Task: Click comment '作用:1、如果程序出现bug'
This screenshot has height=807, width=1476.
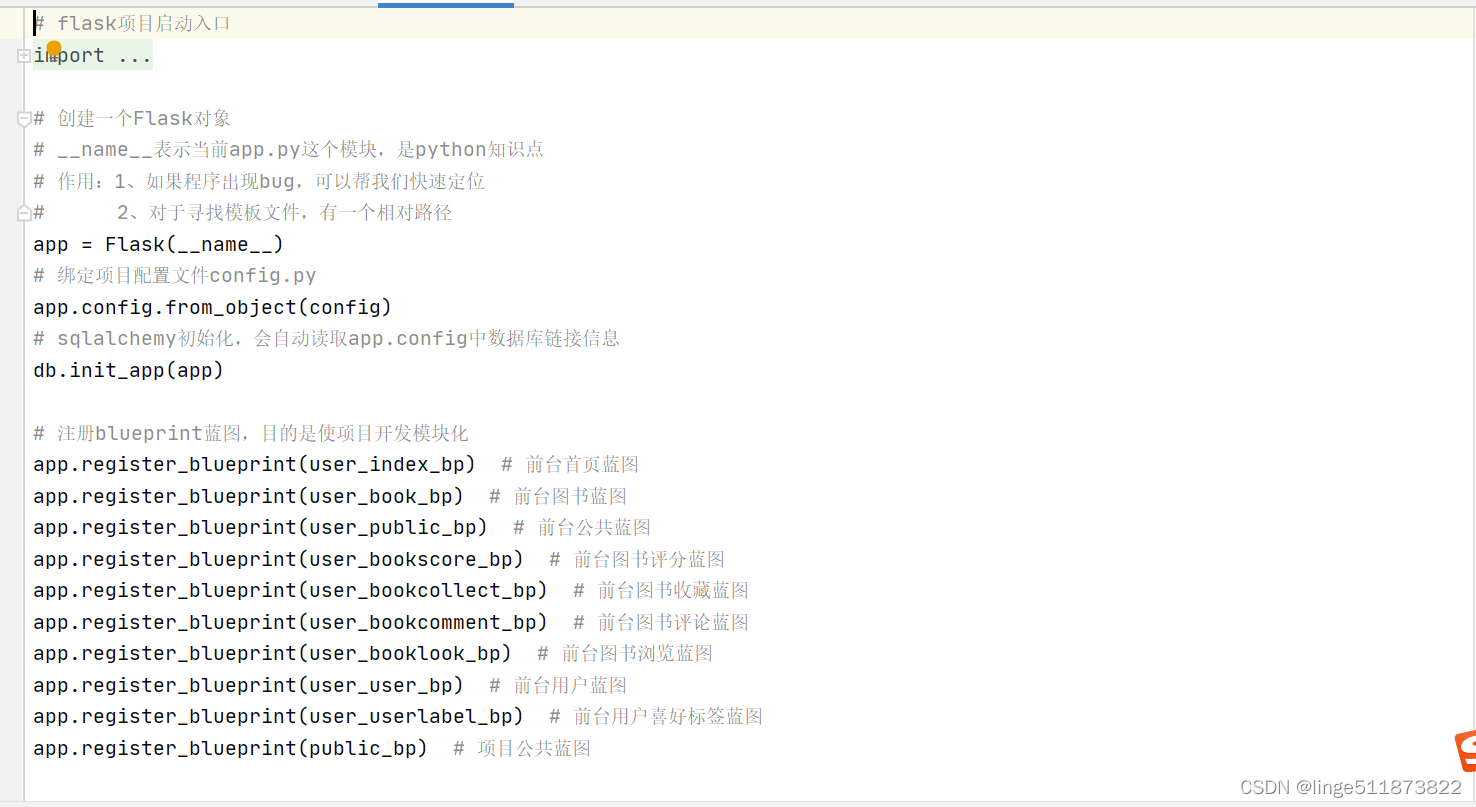Action: [x=260, y=182]
